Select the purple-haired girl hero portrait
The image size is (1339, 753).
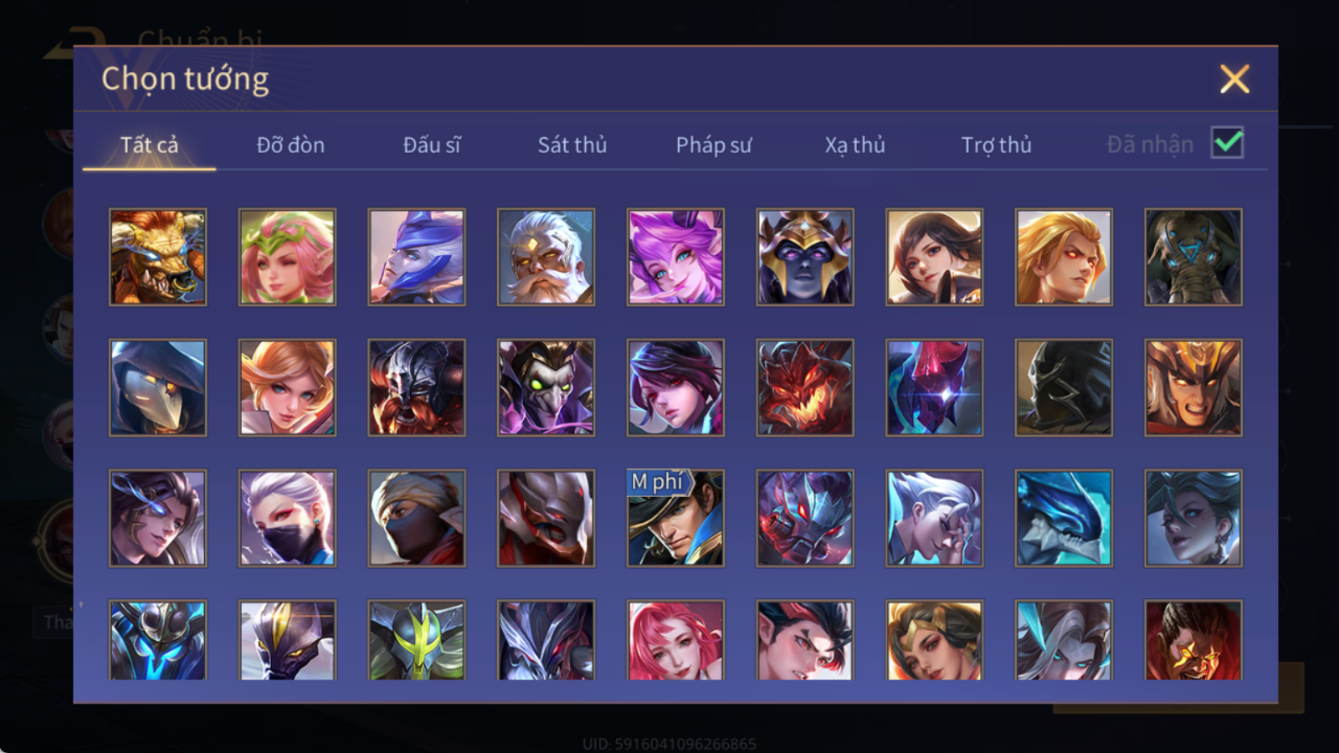(x=676, y=257)
